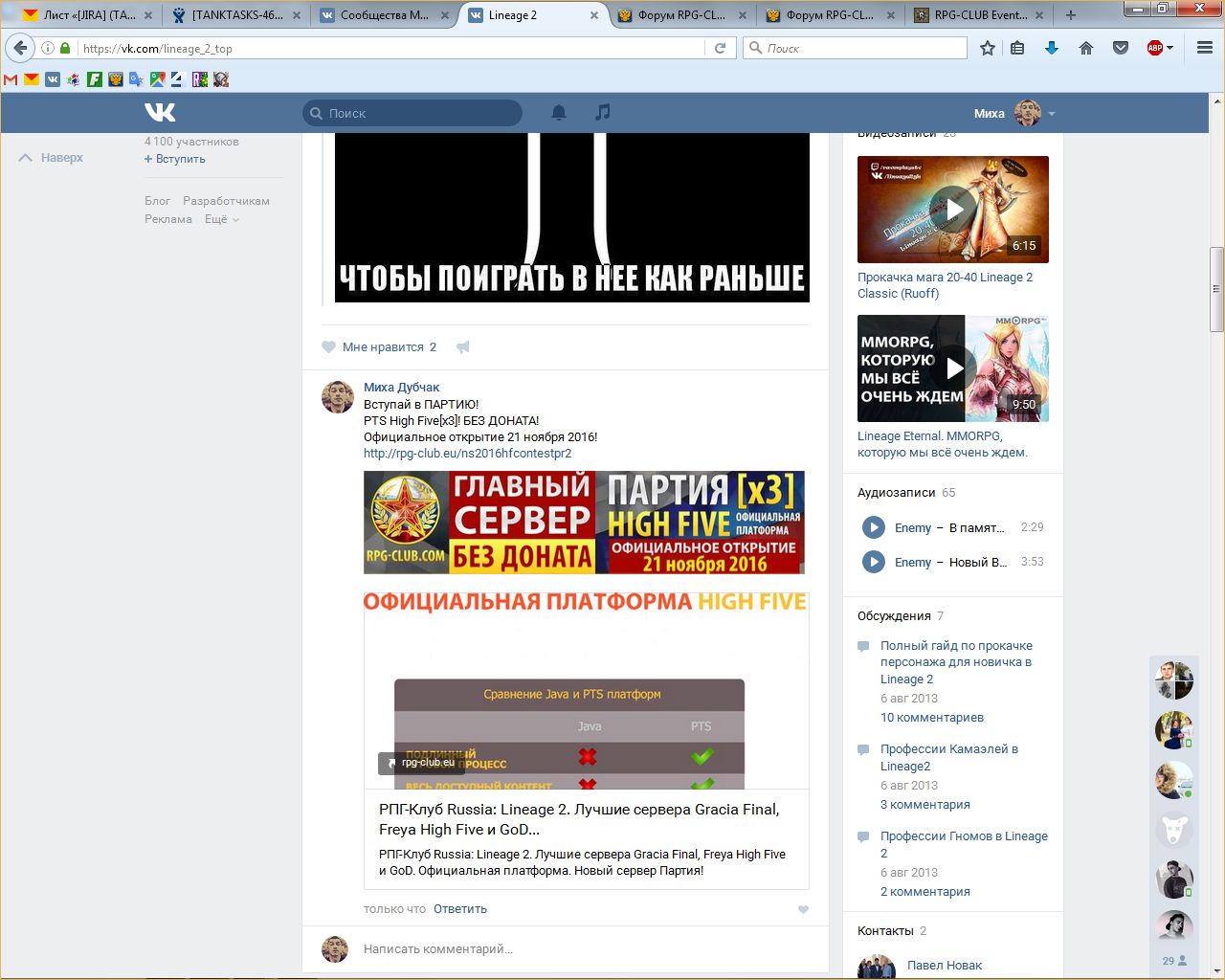Click the VK logo in the page header

point(160,113)
